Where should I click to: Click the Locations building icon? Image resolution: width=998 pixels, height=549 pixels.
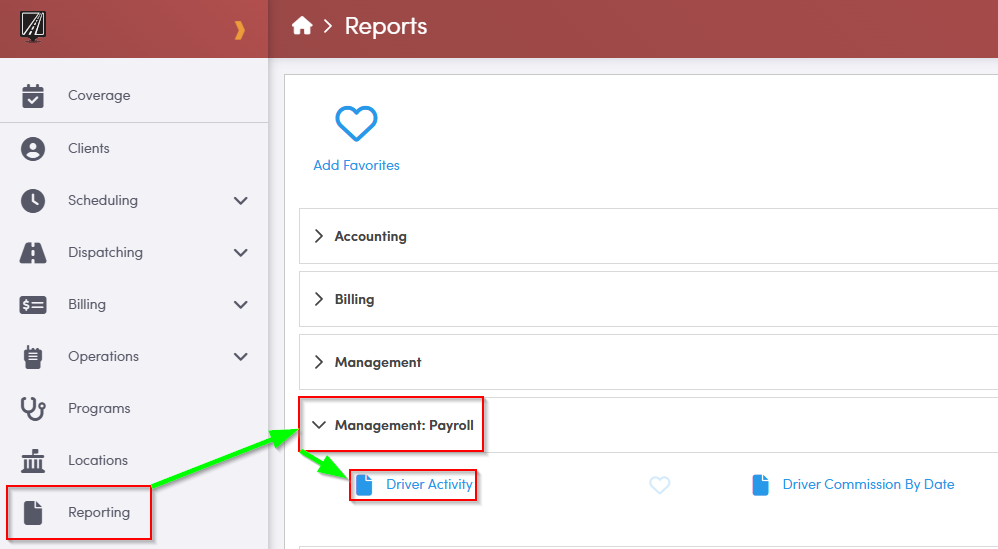coord(33,460)
